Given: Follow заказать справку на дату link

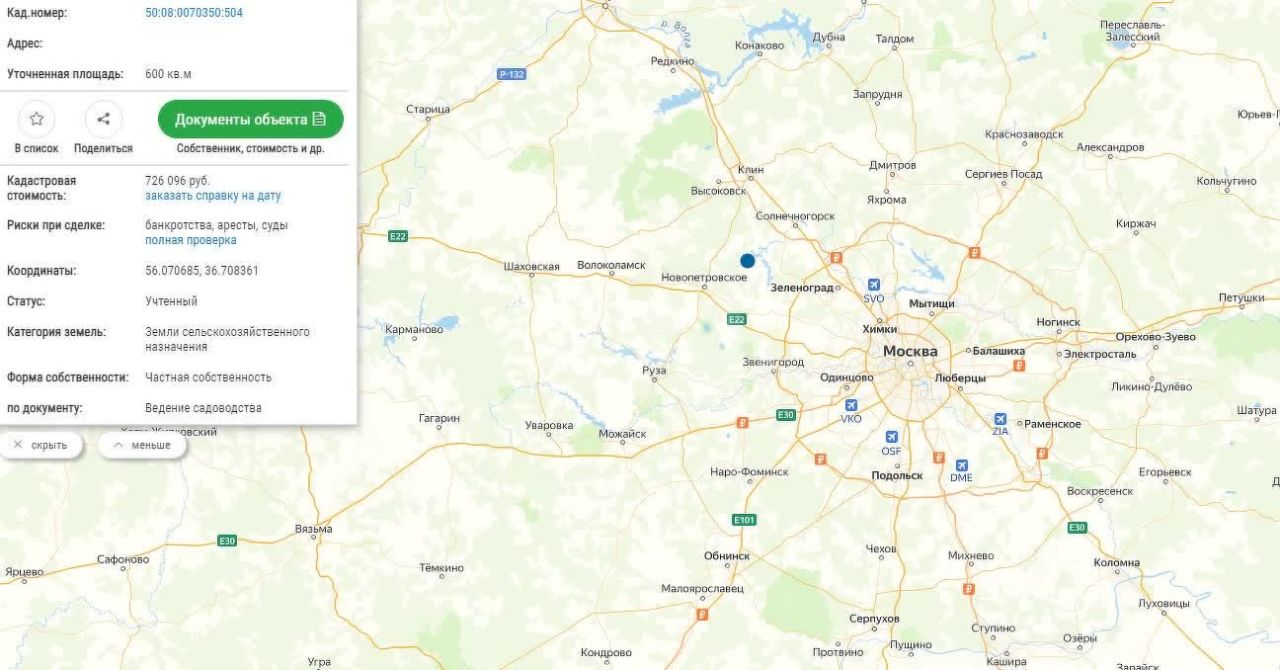Looking at the screenshot, I should [213, 196].
